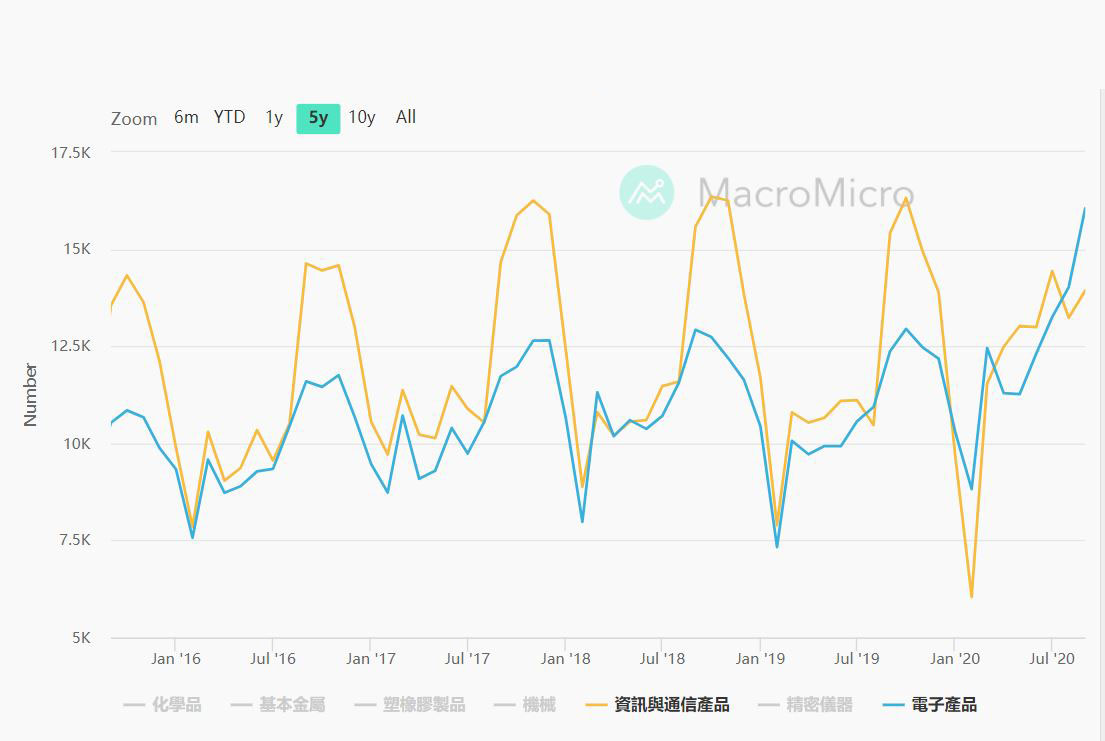Select the highlighted 5y zoom option
The height and width of the screenshot is (741, 1105).
318,118
